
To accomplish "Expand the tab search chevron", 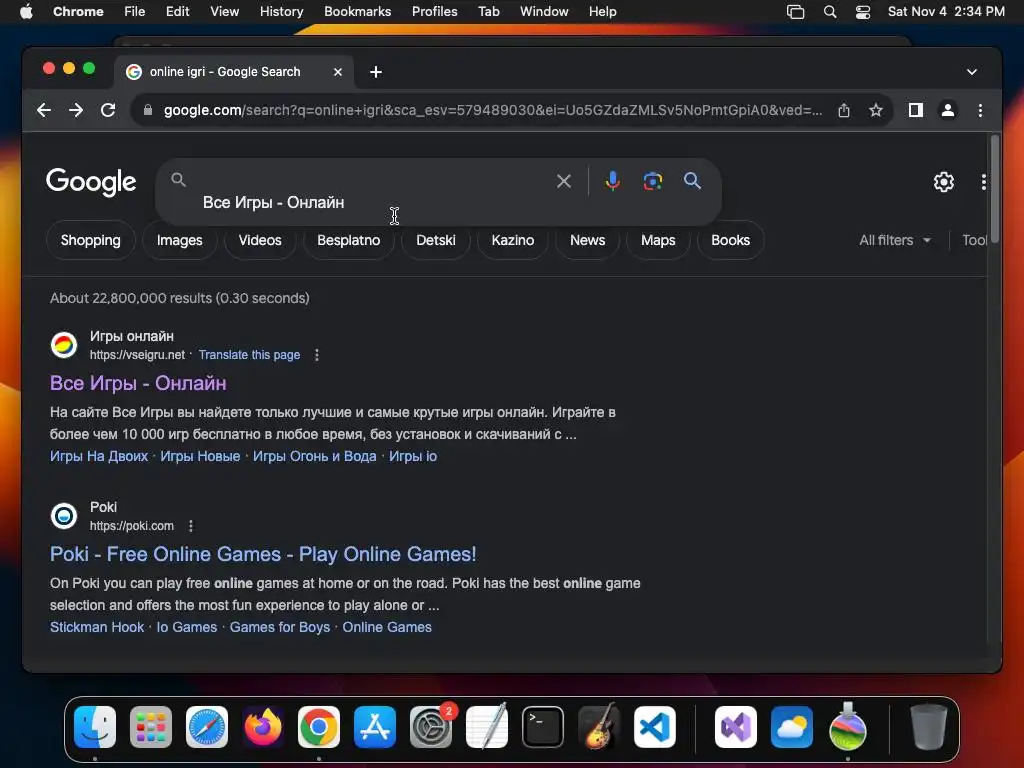I will [972, 72].
